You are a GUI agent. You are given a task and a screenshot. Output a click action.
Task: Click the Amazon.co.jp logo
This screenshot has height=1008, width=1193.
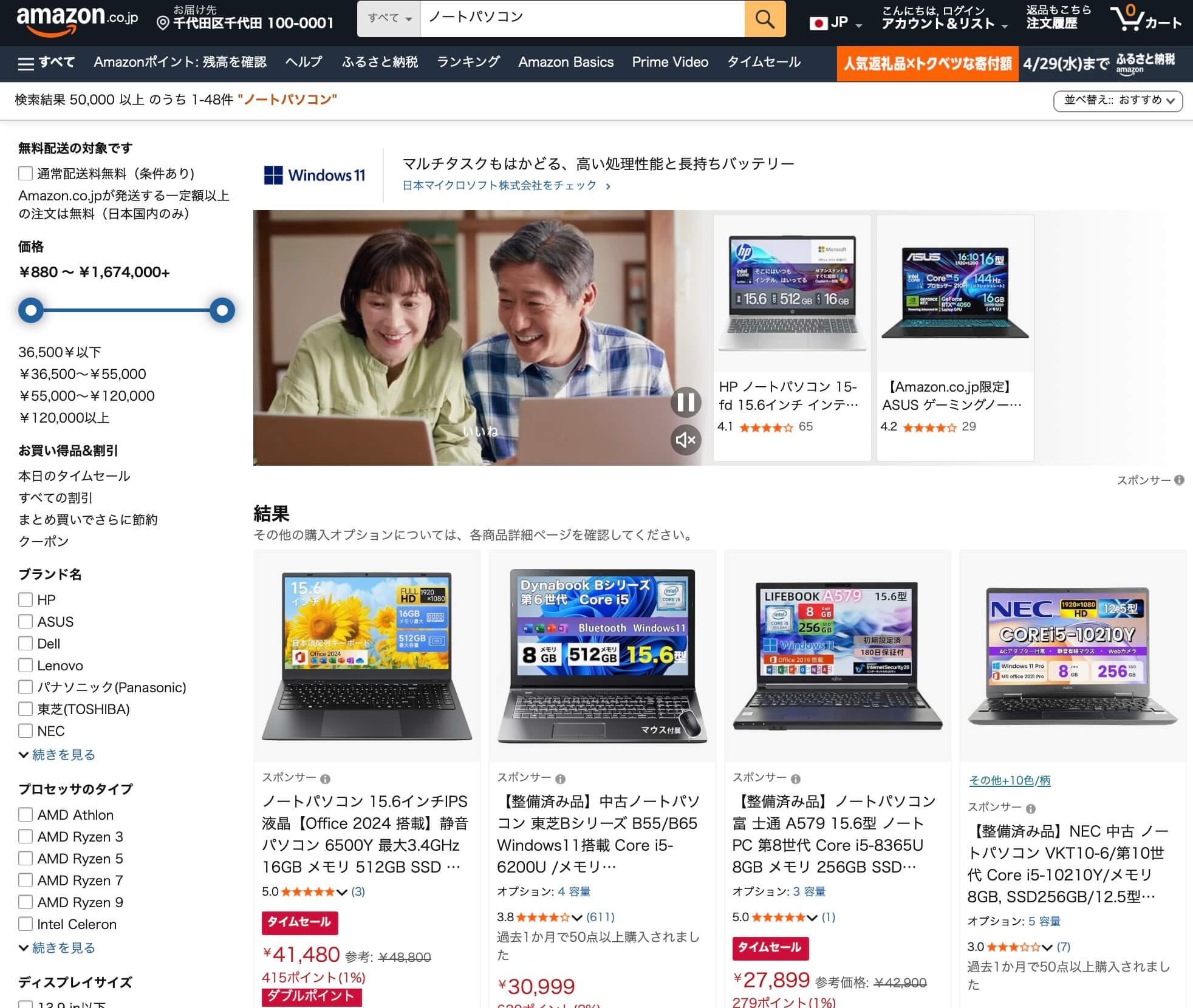pyautogui.click(x=77, y=21)
